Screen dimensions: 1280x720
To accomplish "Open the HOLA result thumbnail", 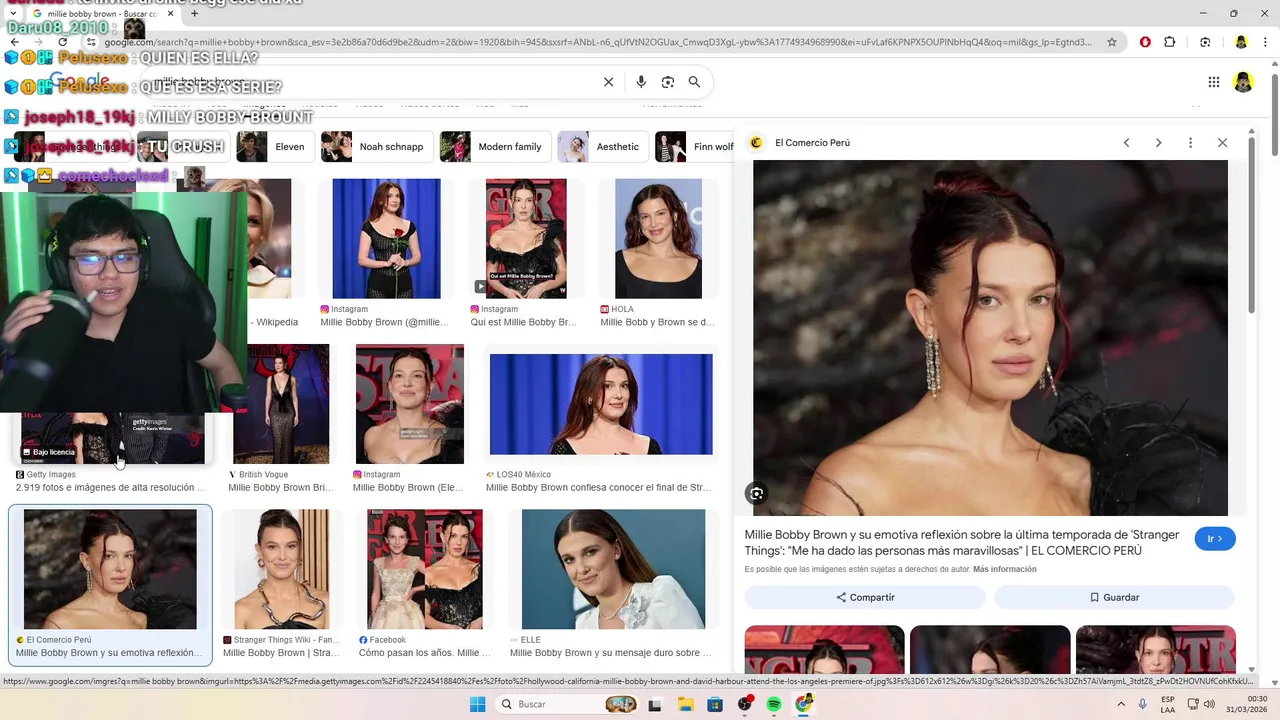I will [x=658, y=238].
